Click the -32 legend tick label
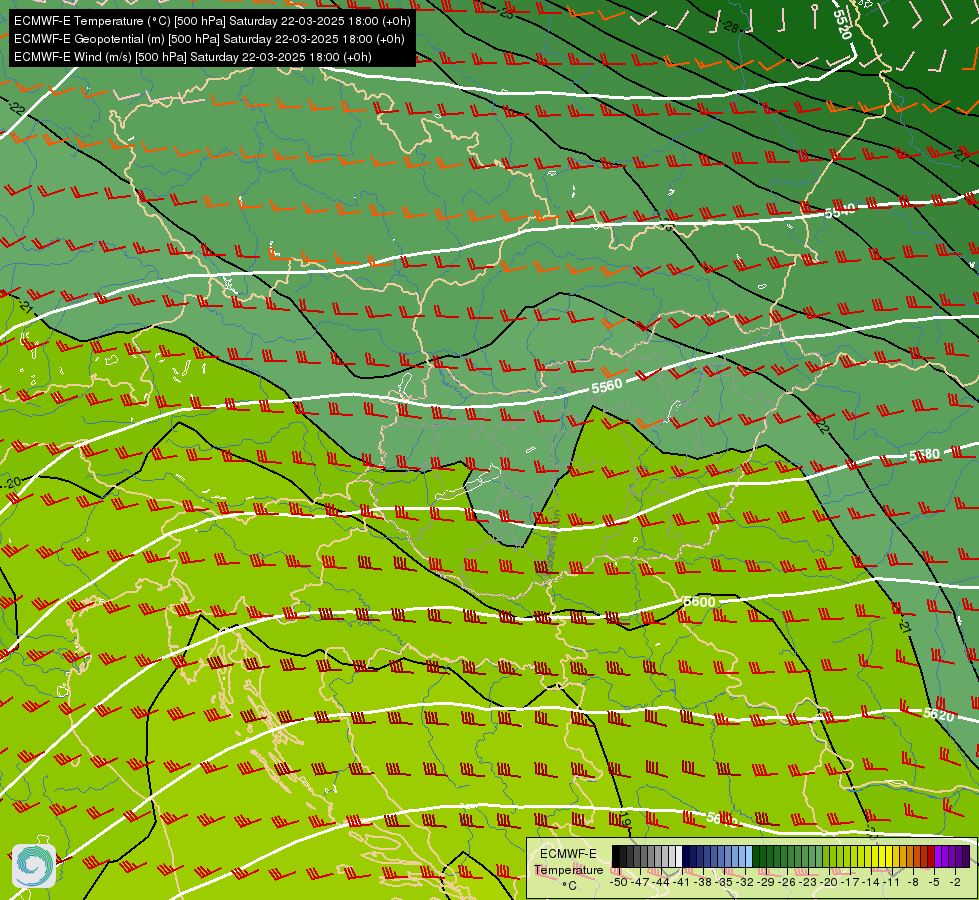979x900 pixels. click(745, 882)
